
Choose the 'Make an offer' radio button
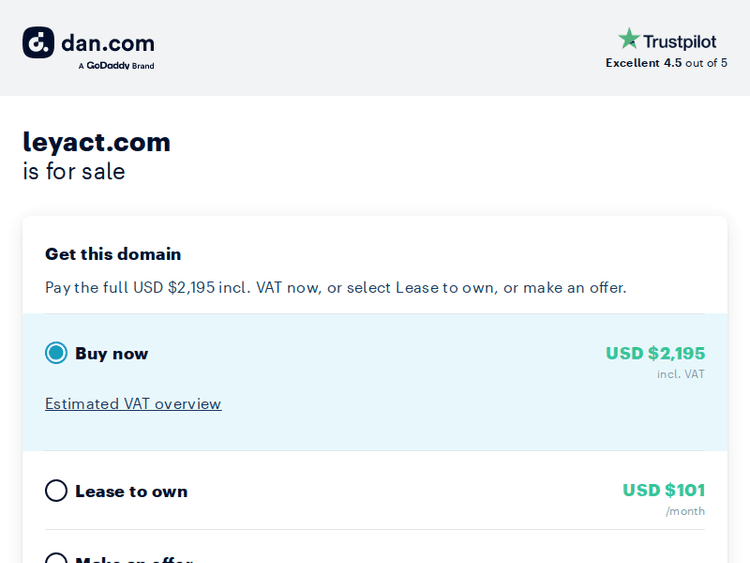click(x=56, y=559)
